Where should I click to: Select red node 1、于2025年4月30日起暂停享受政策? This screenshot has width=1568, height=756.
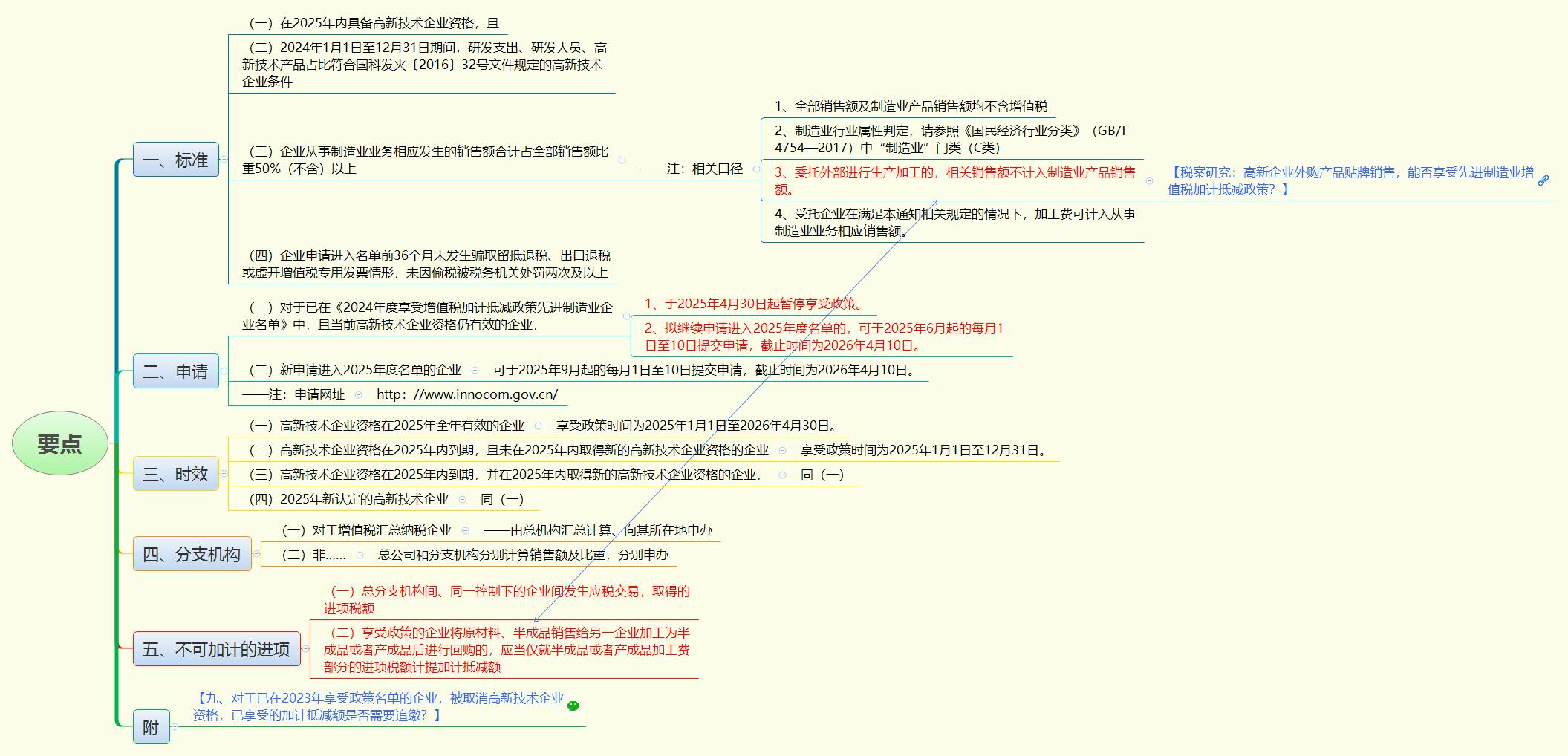[755, 304]
